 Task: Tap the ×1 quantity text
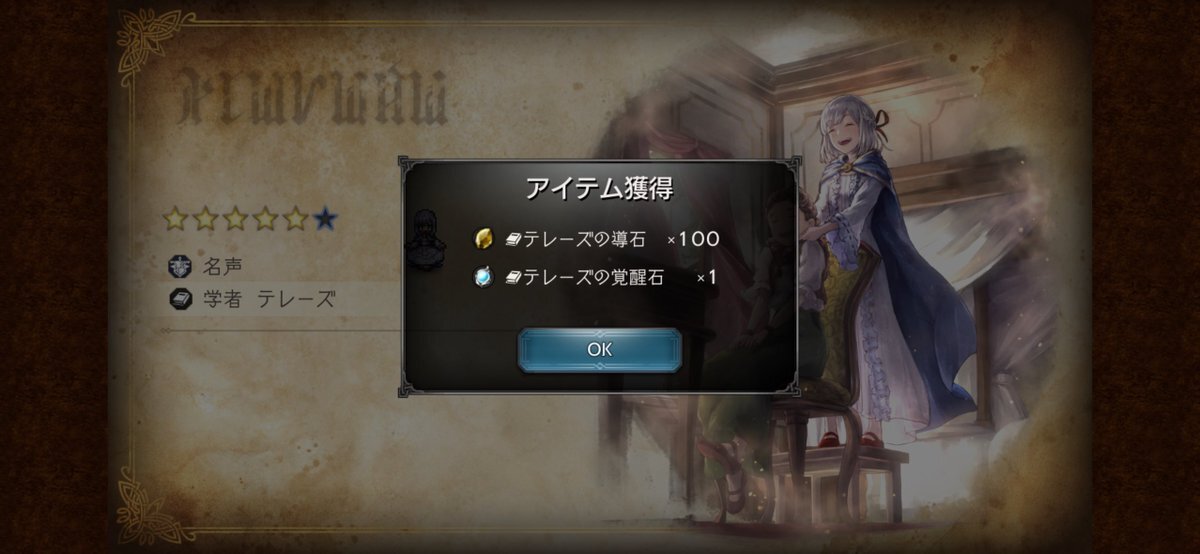706,278
